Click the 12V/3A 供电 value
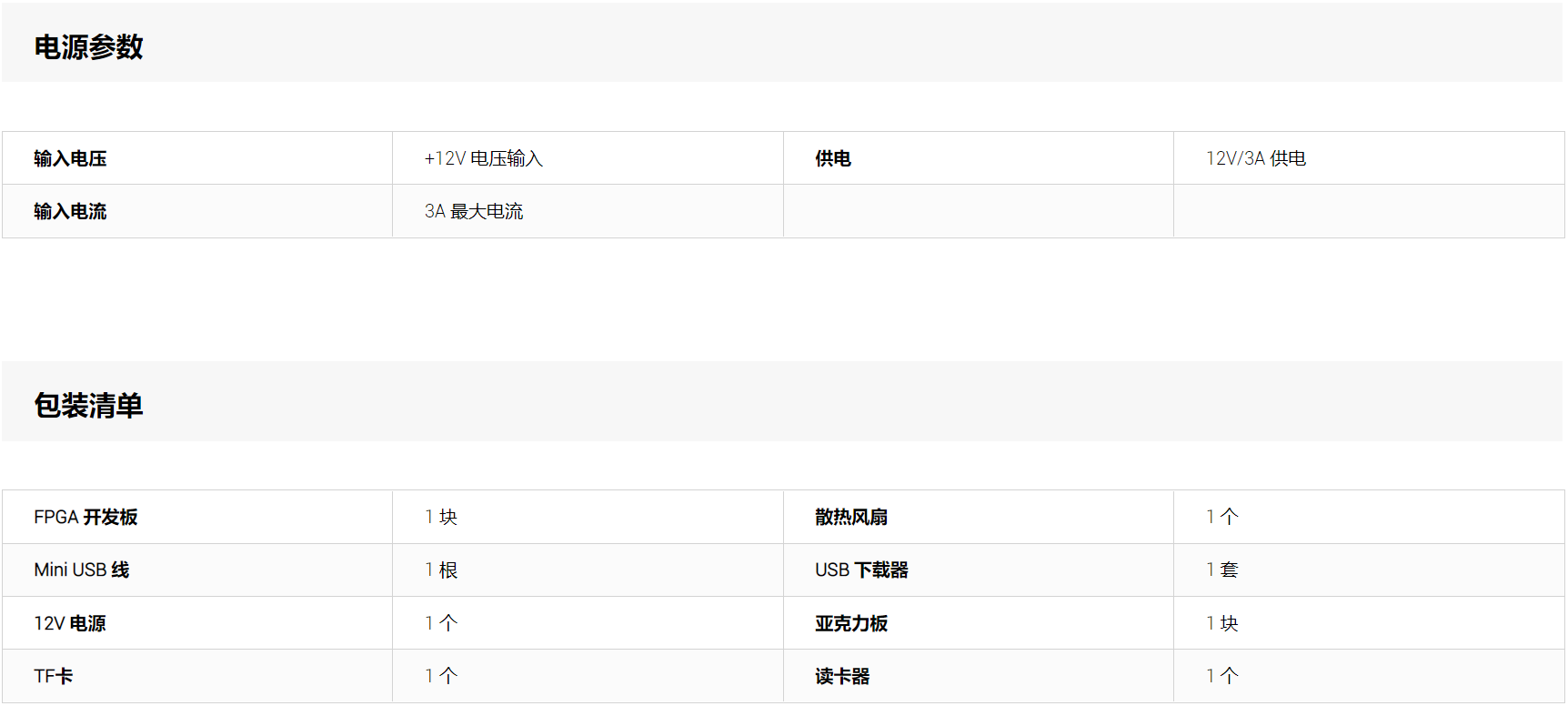This screenshot has width=1568, height=706. pos(1255,159)
